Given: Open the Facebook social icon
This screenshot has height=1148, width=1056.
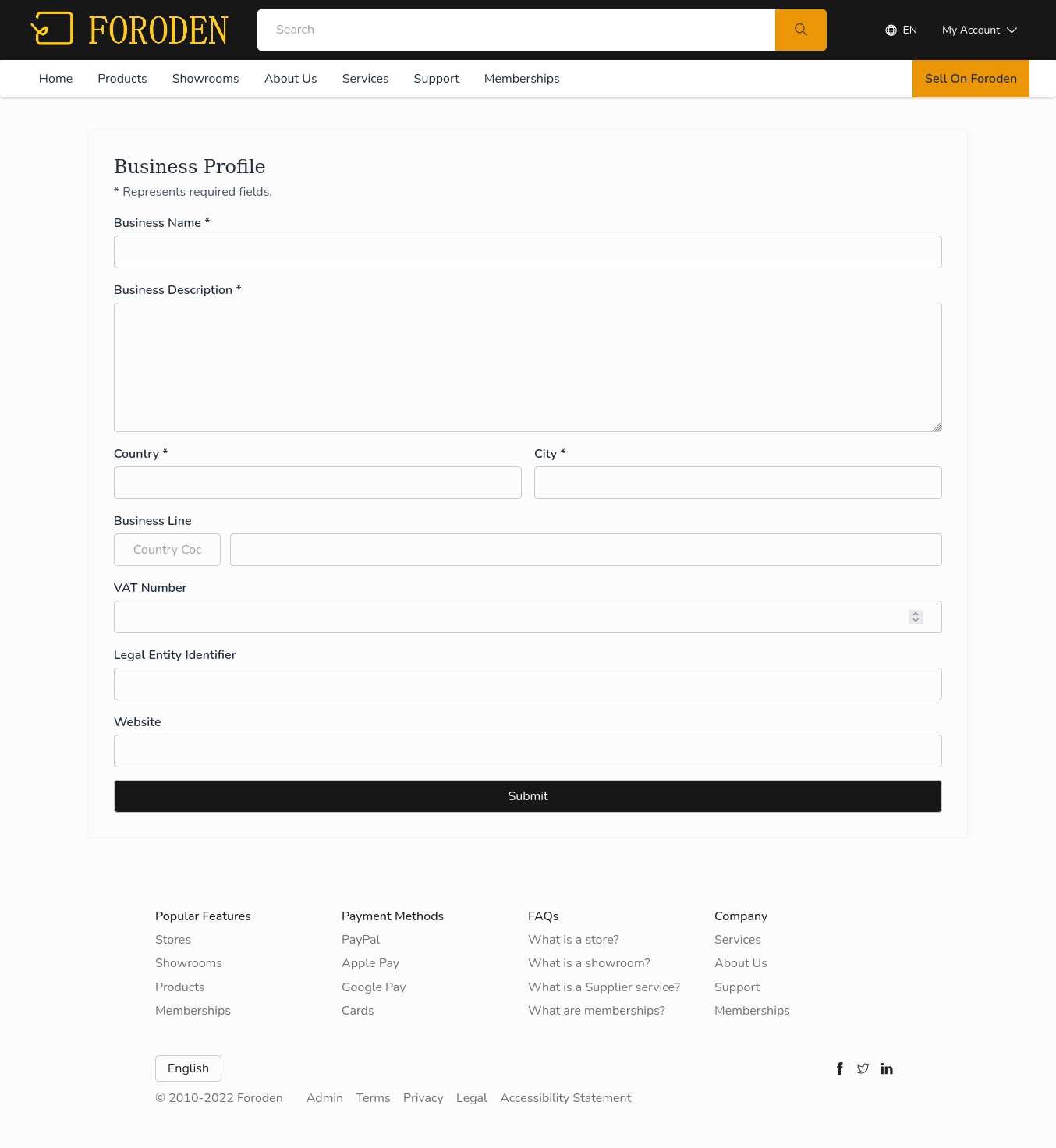Looking at the screenshot, I should point(840,1068).
